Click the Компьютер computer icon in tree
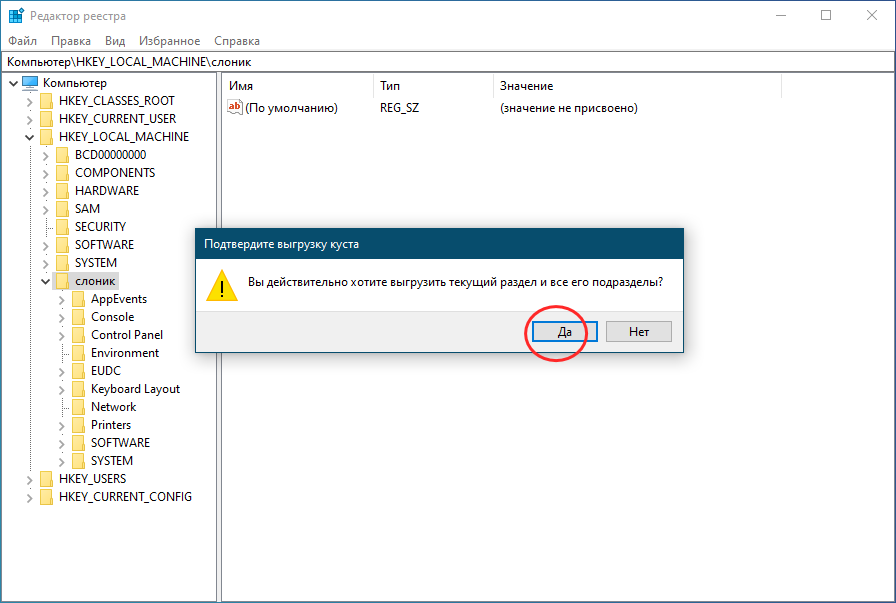The height and width of the screenshot is (603, 896). tap(30, 83)
